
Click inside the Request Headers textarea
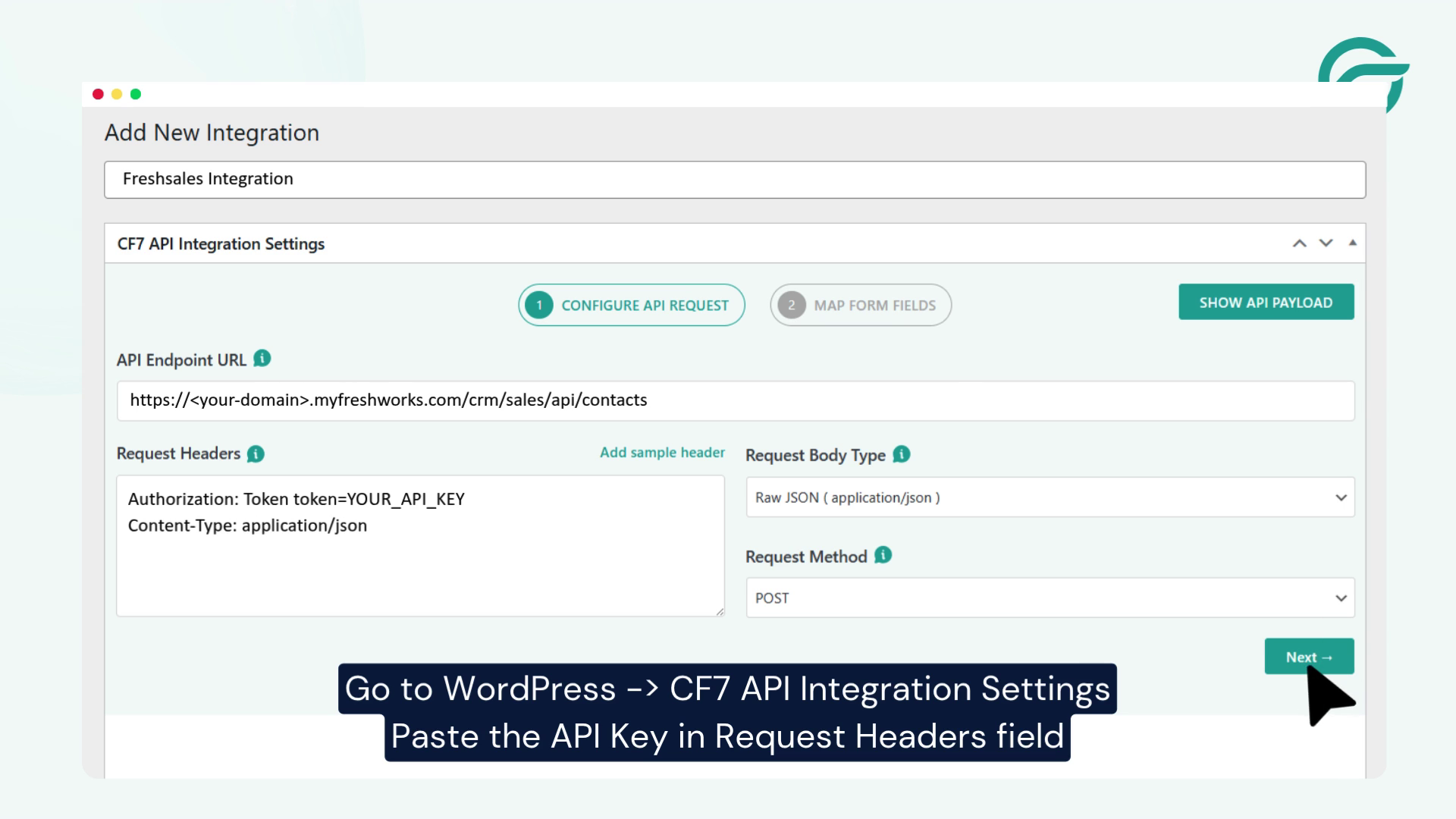[420, 546]
